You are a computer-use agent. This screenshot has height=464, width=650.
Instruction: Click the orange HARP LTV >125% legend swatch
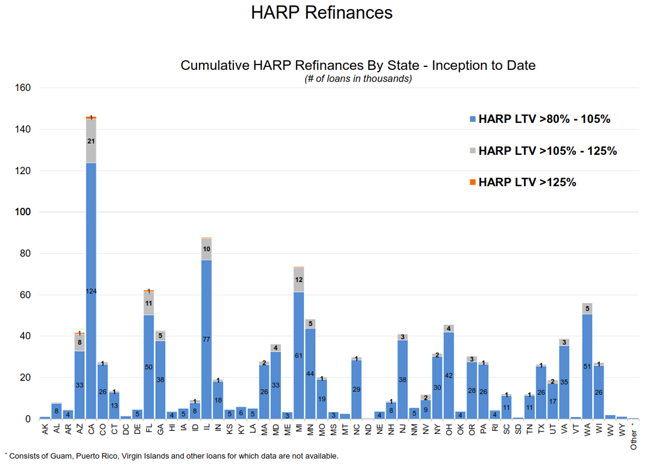(472, 182)
